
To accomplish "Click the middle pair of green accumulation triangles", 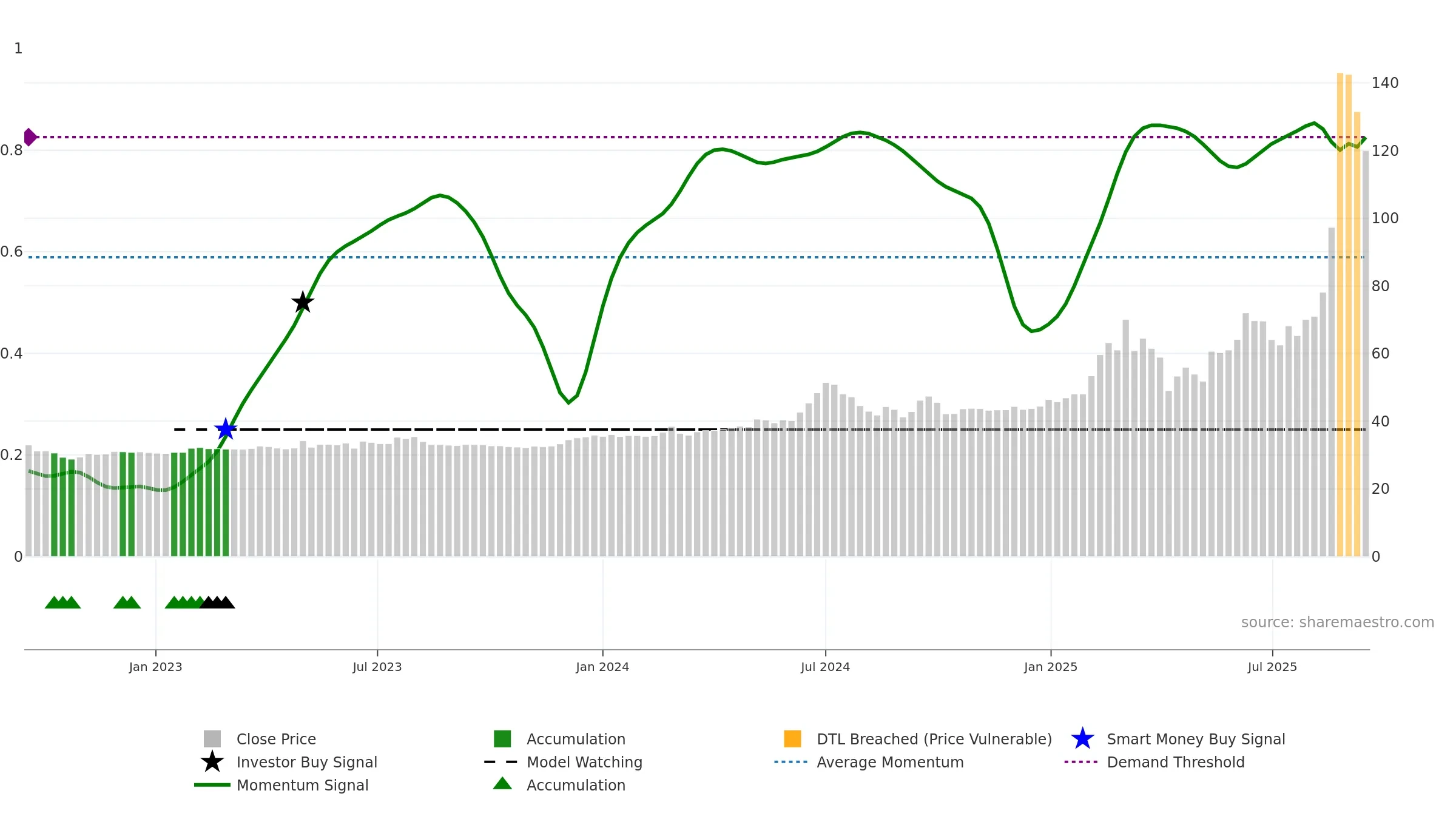I will pos(127,602).
